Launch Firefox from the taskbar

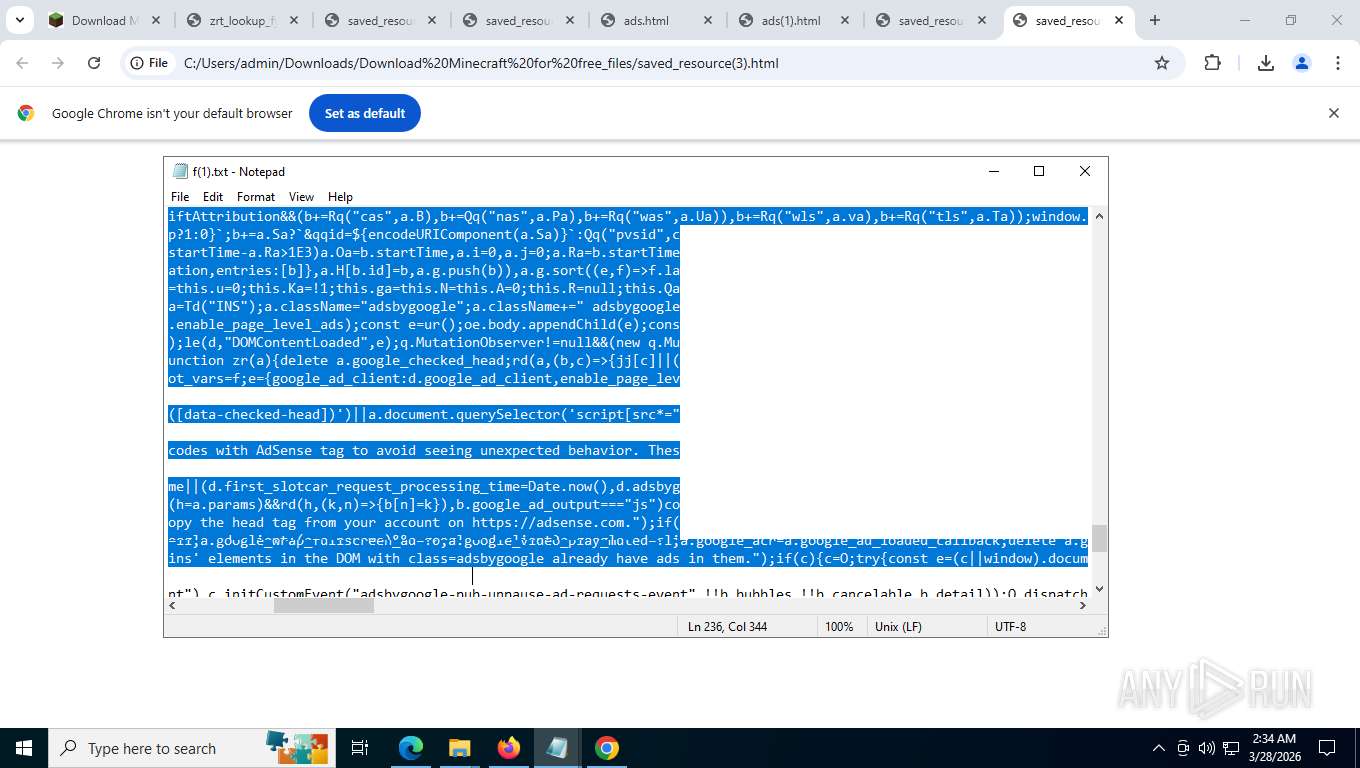click(508, 748)
